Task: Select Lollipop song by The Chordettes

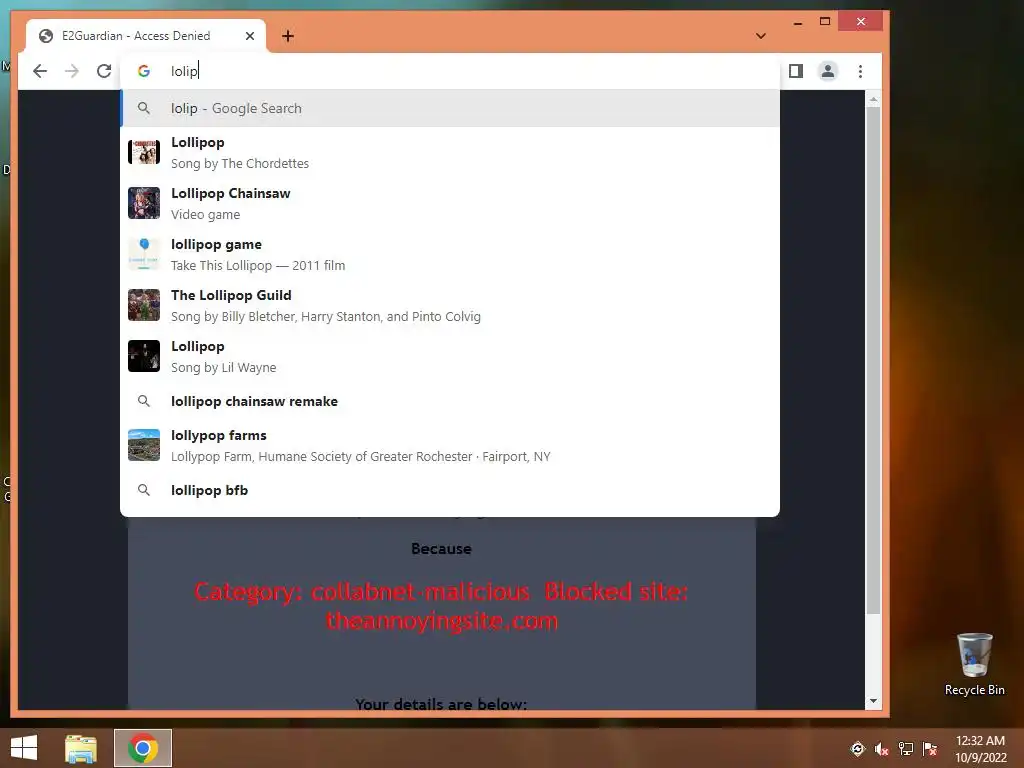Action: tap(450, 152)
